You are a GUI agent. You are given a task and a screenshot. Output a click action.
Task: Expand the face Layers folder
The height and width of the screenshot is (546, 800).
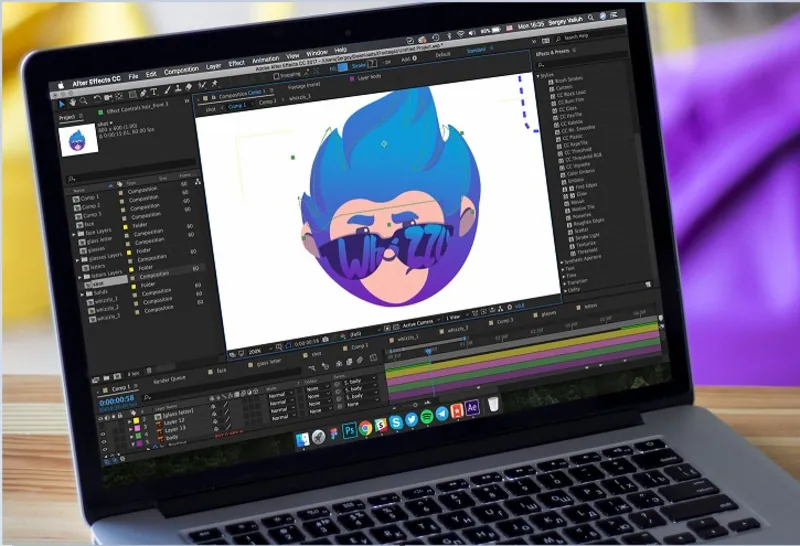coord(74,234)
